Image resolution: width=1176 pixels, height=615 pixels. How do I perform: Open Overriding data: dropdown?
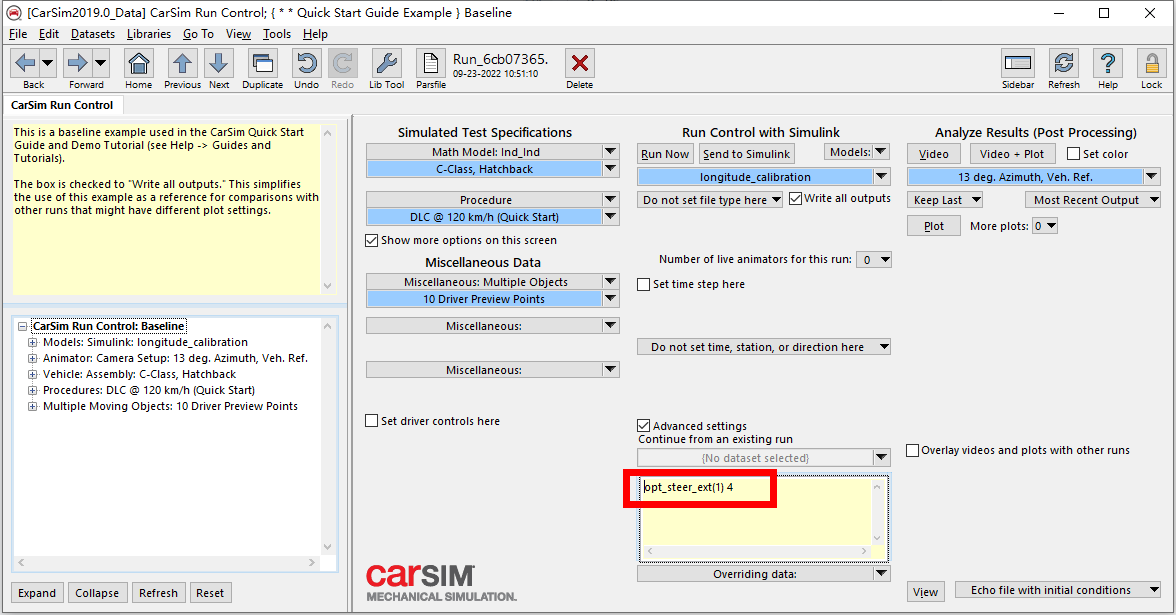(x=881, y=574)
